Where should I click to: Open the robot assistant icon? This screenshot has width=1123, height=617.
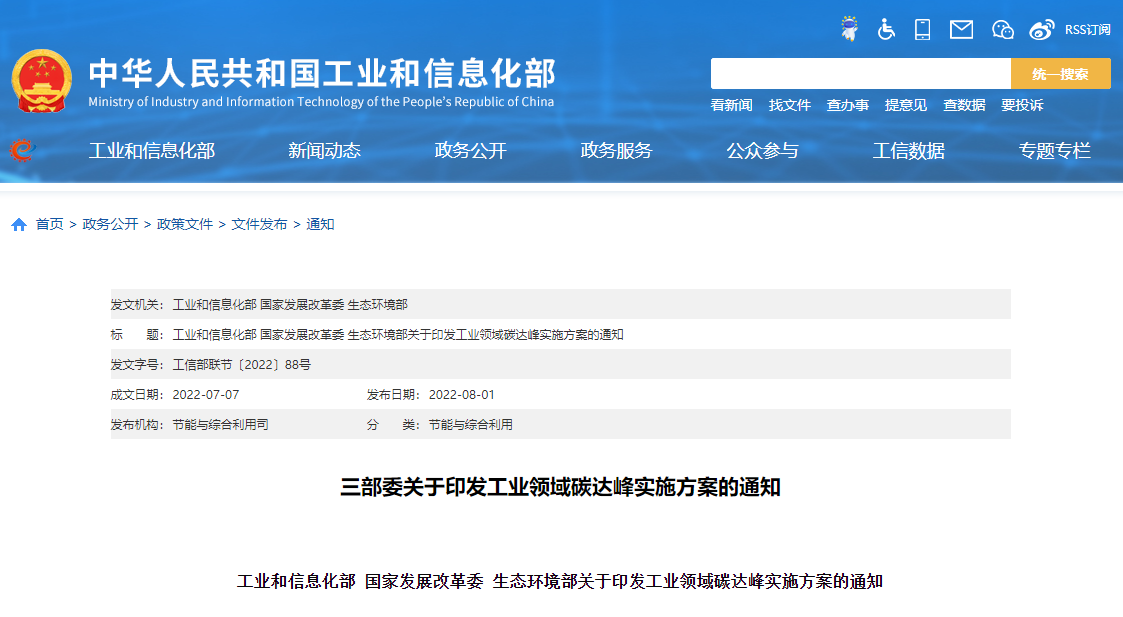849,29
